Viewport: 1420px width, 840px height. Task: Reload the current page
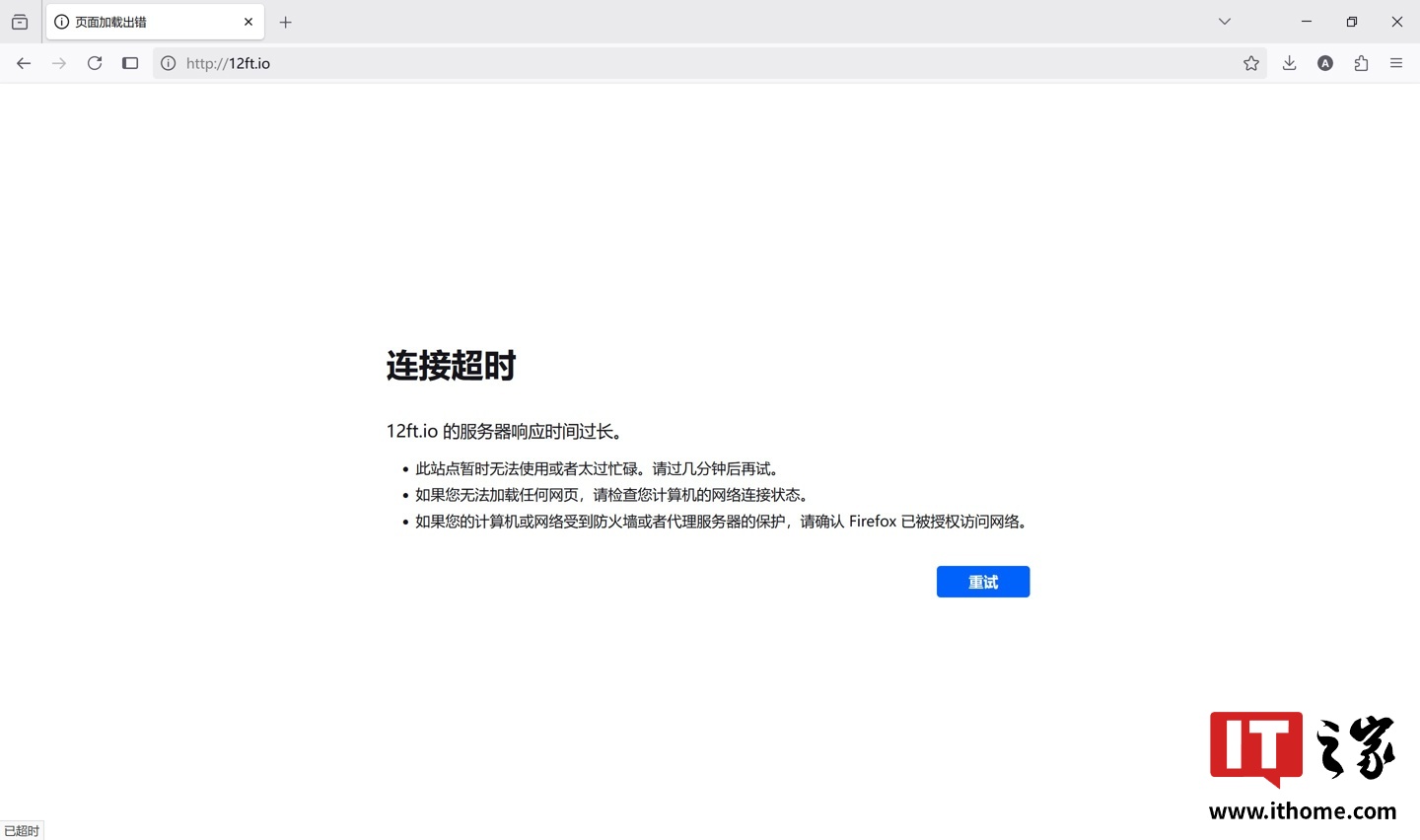point(95,63)
